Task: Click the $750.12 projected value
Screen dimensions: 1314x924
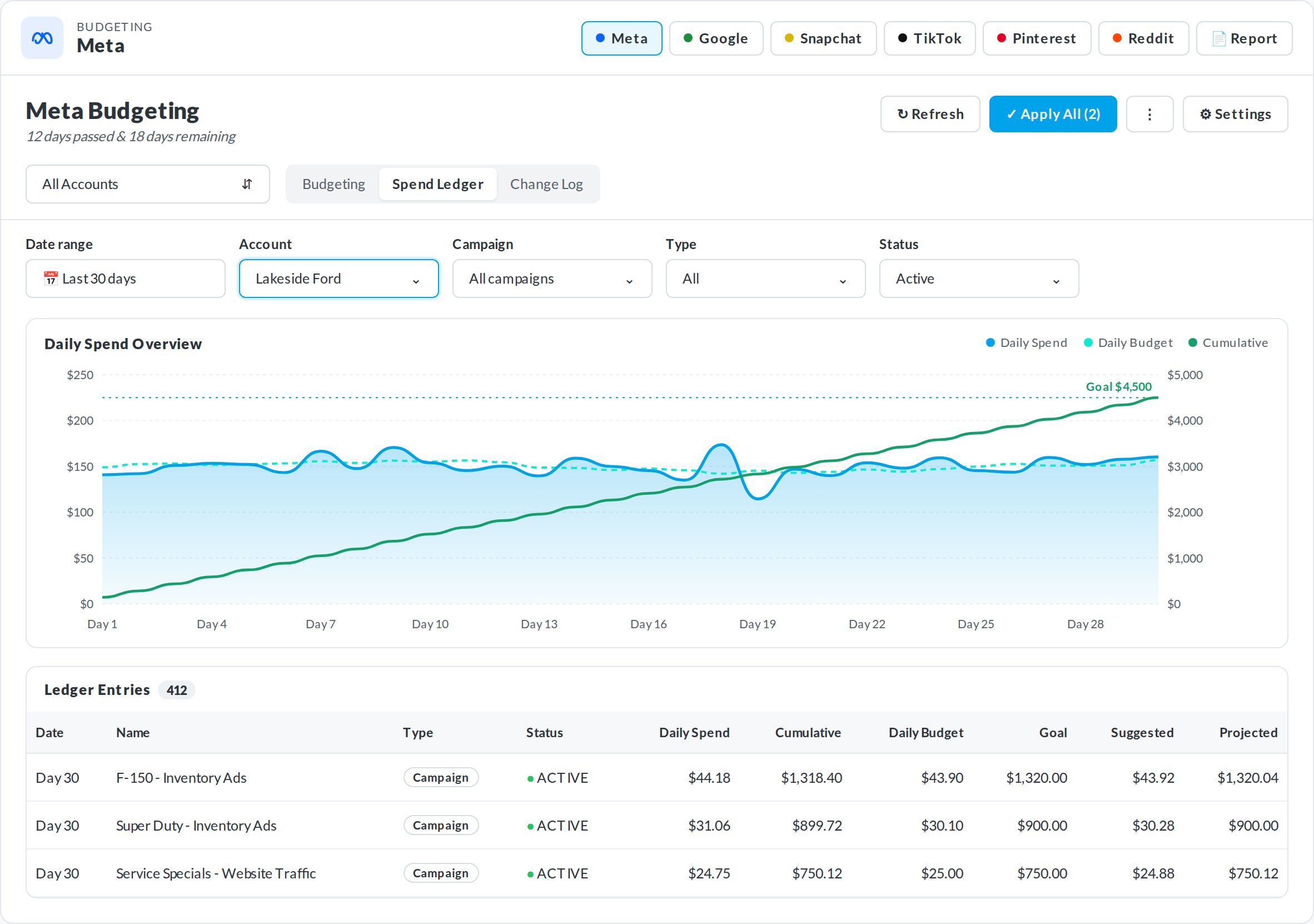Action: (x=1253, y=873)
